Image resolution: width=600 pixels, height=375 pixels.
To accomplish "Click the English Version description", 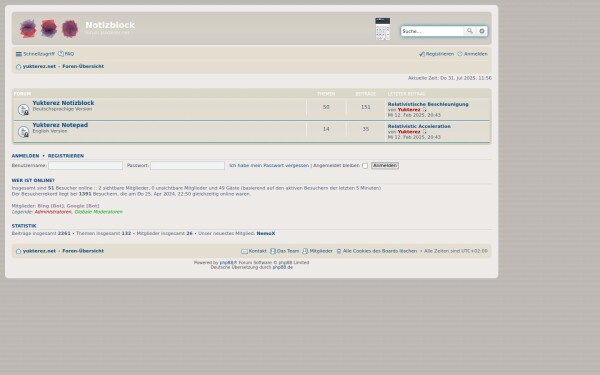I will pyautogui.click(x=50, y=131).
